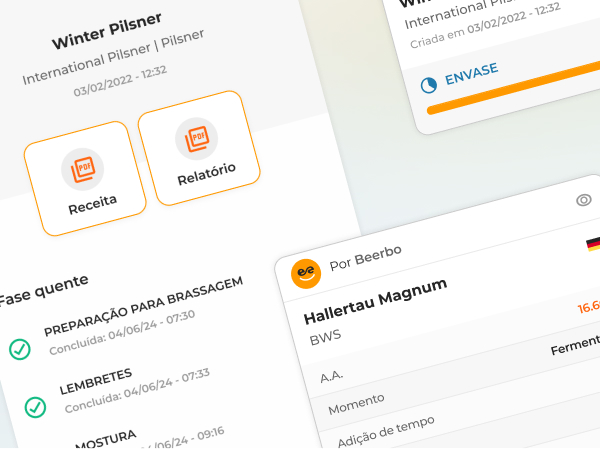Click the ENVASE pie progress icon

point(429,85)
